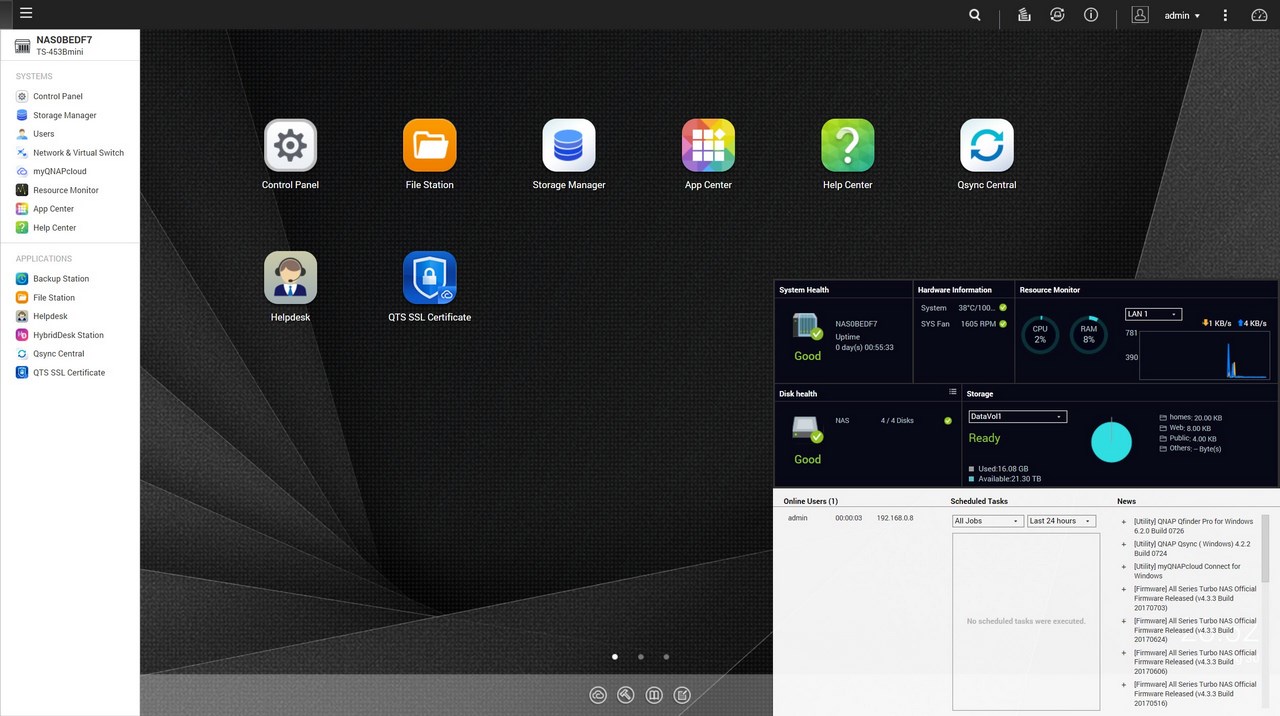Toggle the dashboard gauge icon
Screen dimensions: 1280x716
(x=1259, y=15)
